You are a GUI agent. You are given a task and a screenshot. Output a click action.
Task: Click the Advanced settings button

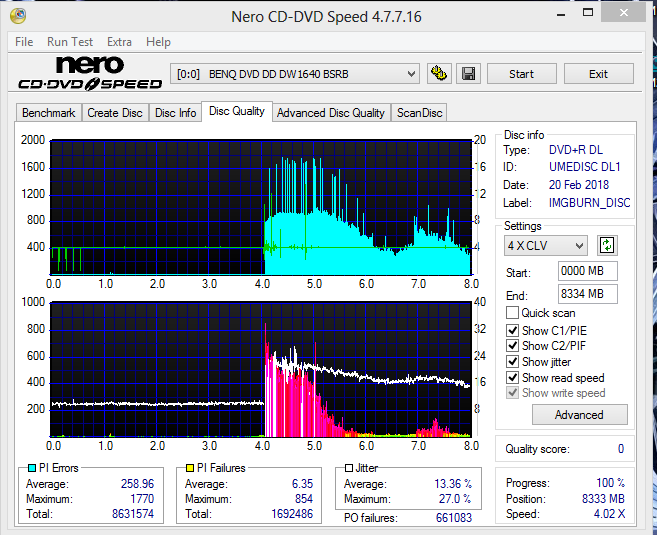(x=579, y=415)
